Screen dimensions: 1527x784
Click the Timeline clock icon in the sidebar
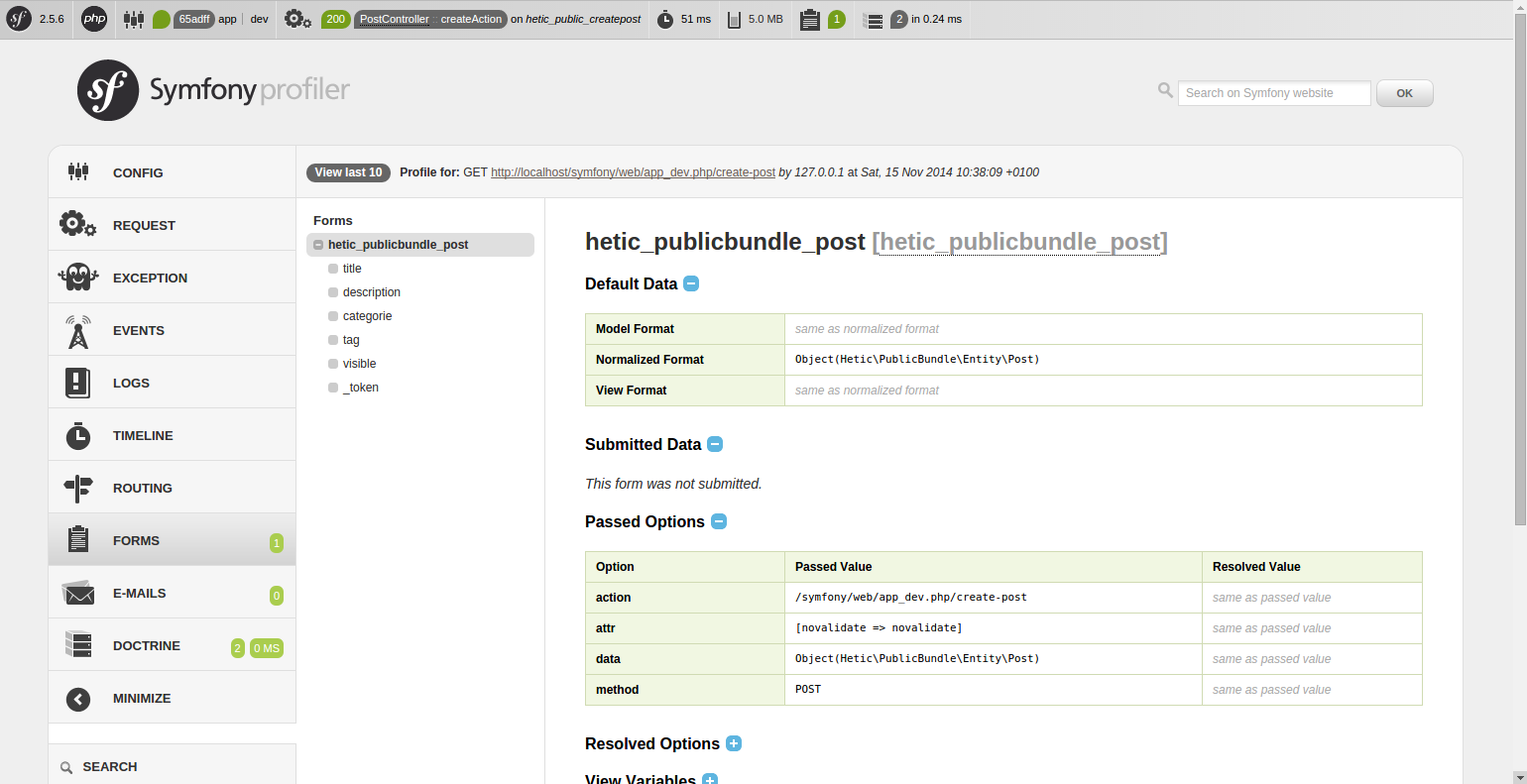tap(78, 435)
